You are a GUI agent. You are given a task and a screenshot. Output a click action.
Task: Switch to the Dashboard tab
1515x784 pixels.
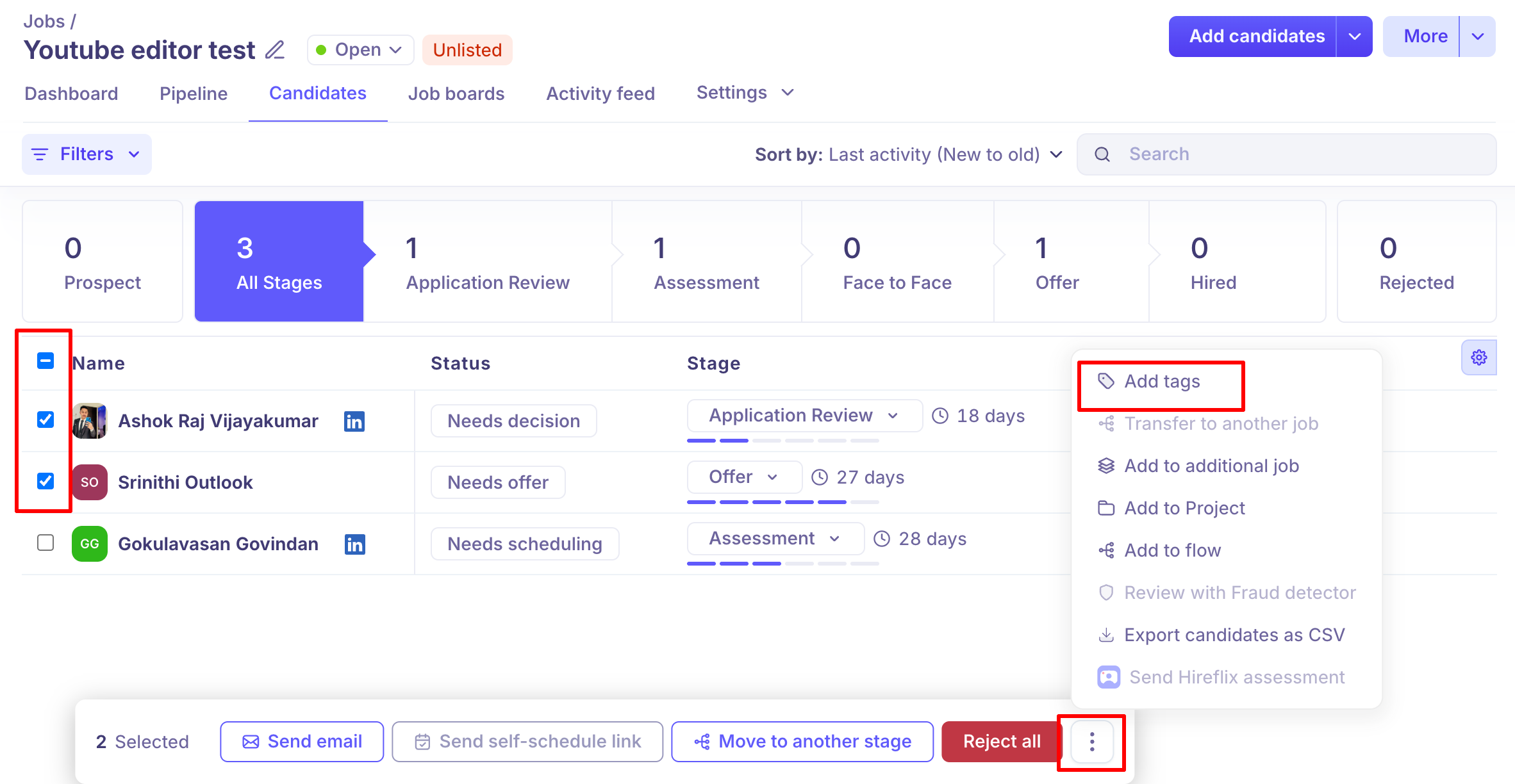point(71,94)
